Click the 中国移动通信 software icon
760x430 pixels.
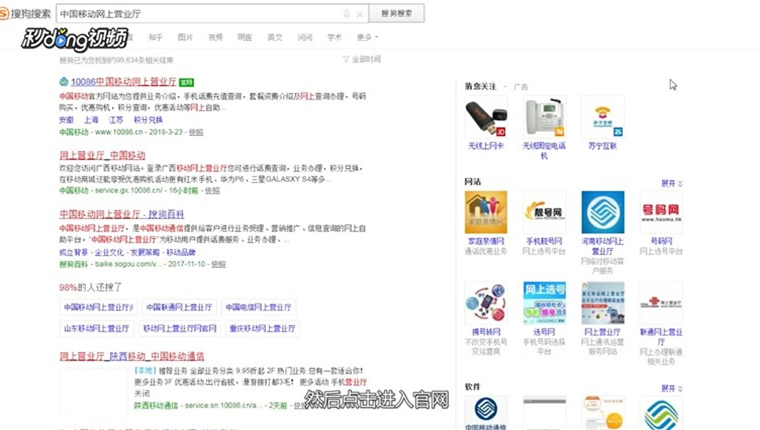click(x=486, y=411)
